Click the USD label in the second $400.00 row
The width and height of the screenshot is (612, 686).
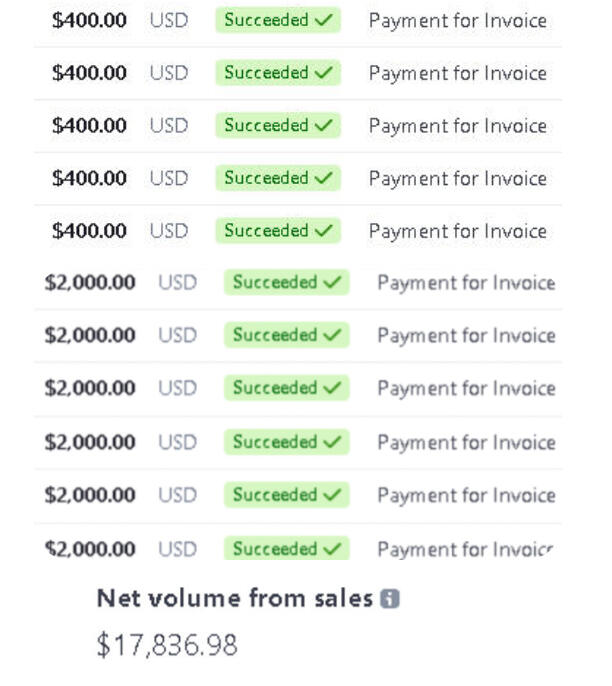point(168,73)
